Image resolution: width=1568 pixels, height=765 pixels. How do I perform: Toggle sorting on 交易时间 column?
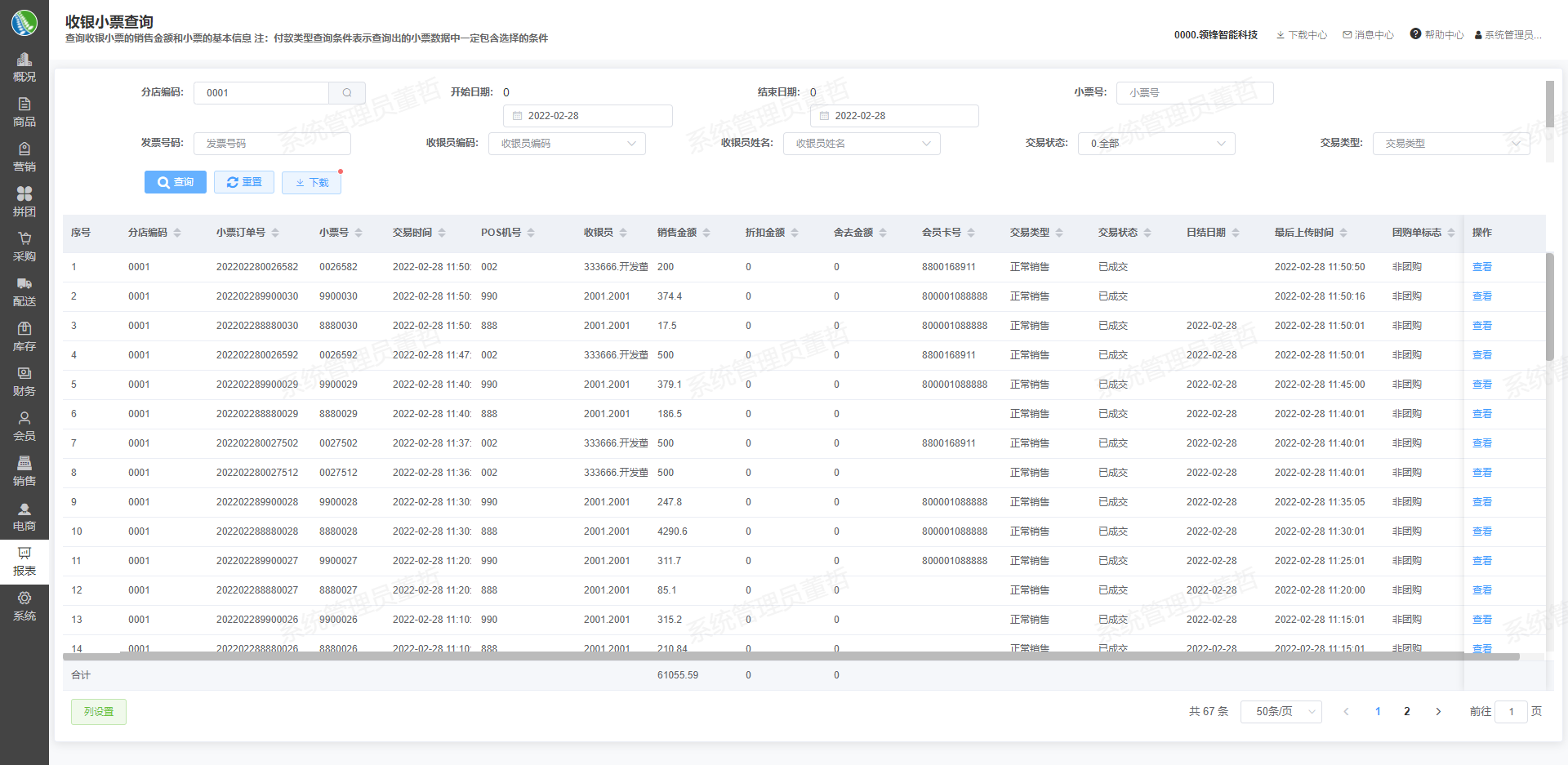(x=442, y=233)
